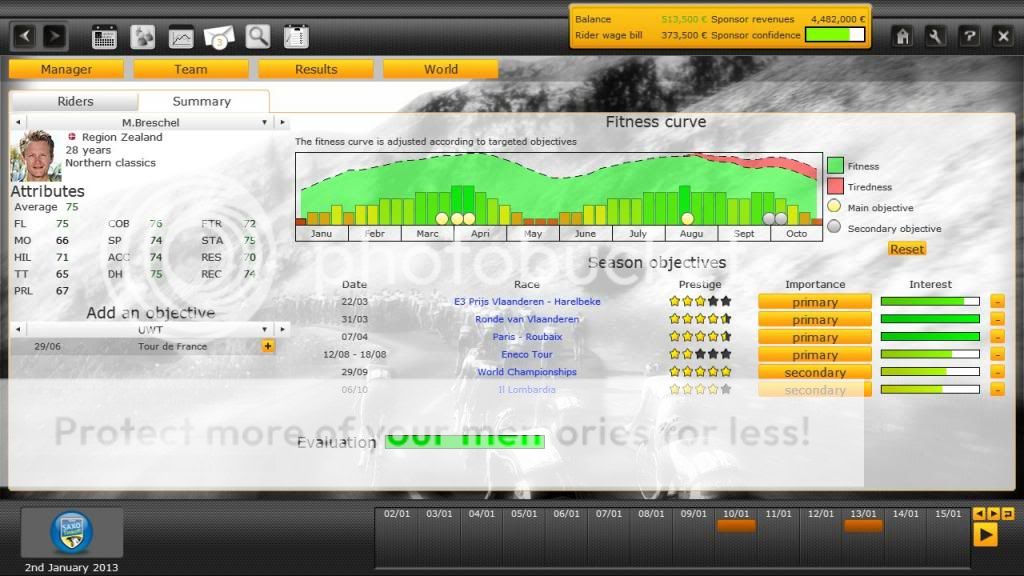Open the Ronde van Vlaanderen race link
1024x576 pixels.
(x=527, y=319)
